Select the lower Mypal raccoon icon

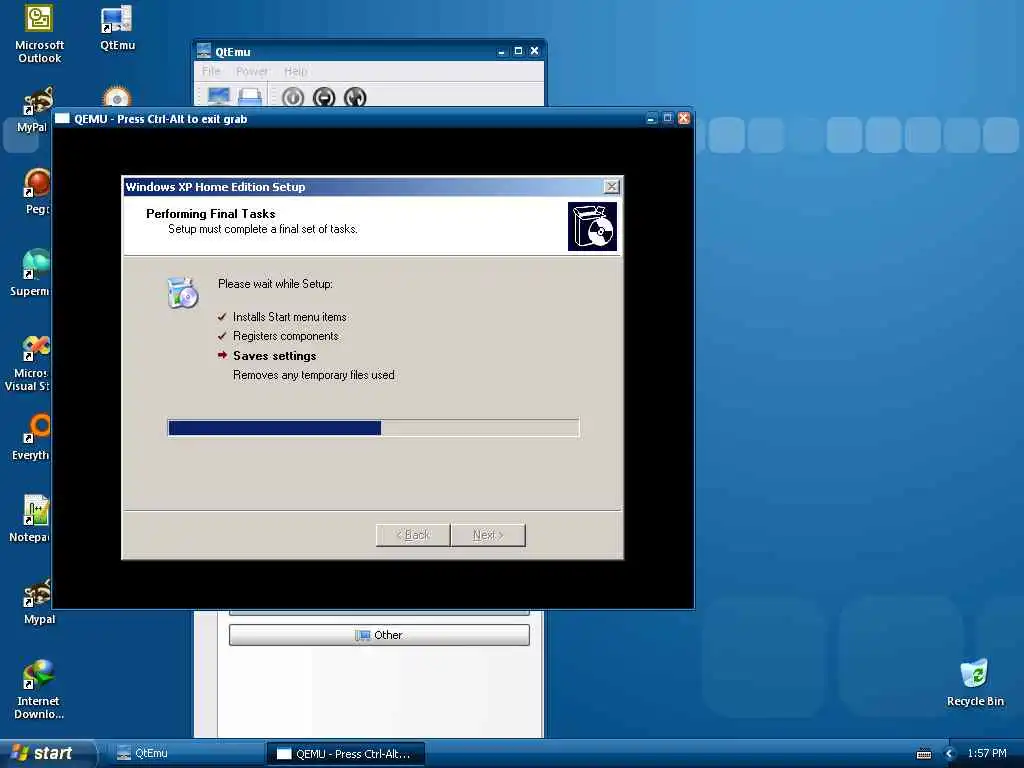click(37, 592)
